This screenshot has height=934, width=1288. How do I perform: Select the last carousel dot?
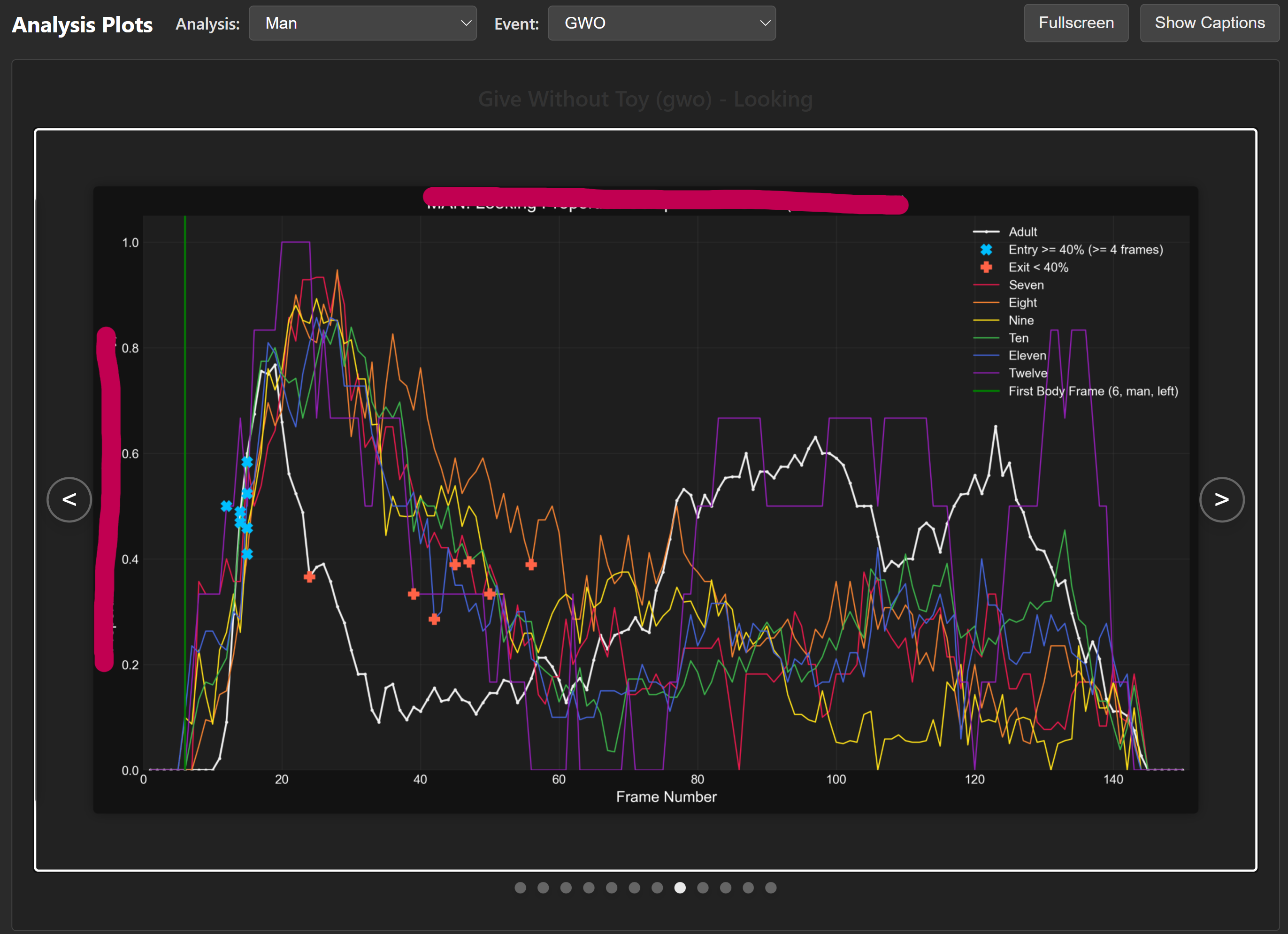tap(771, 888)
